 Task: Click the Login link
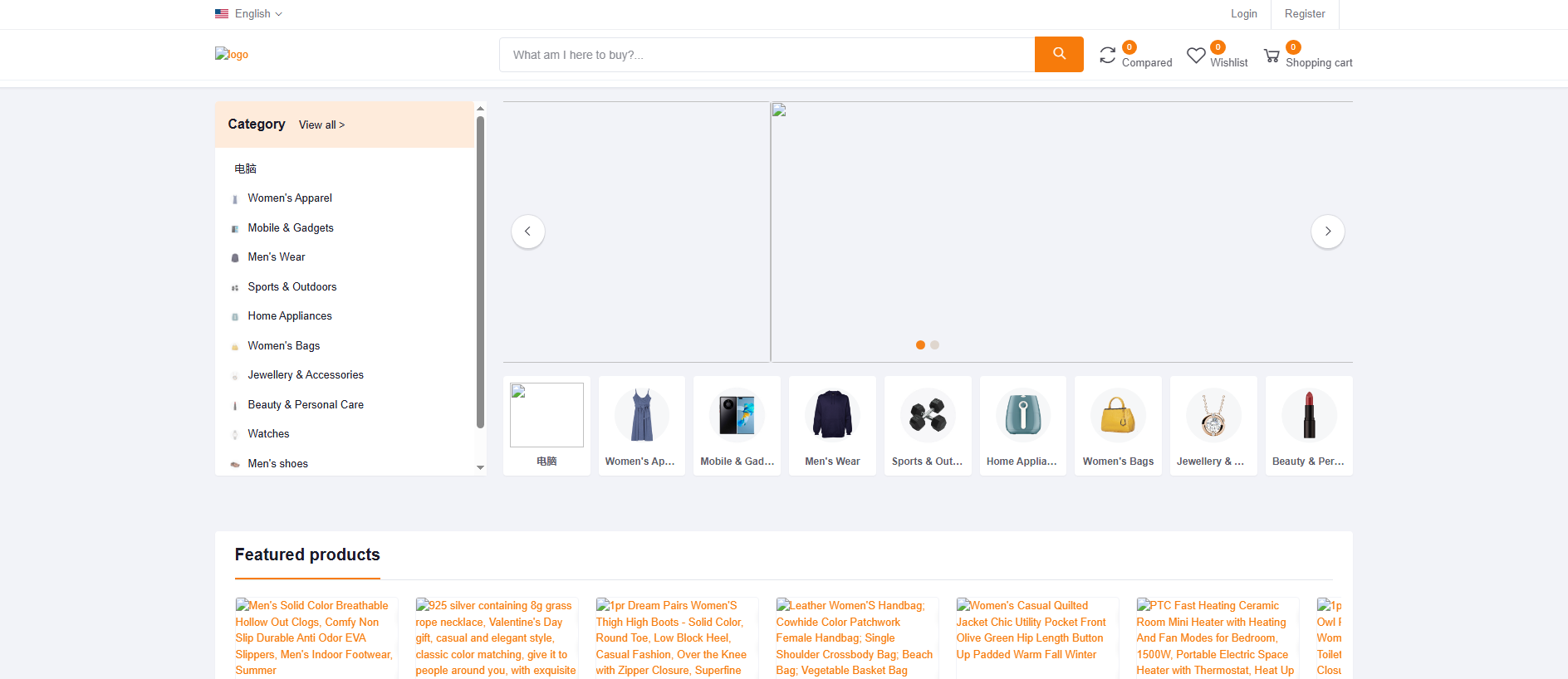point(1244,14)
